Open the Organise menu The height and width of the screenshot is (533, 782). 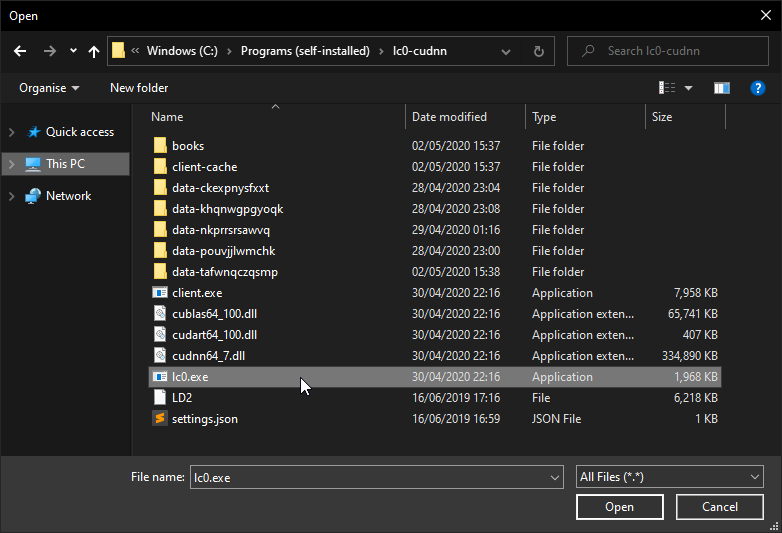coord(49,88)
